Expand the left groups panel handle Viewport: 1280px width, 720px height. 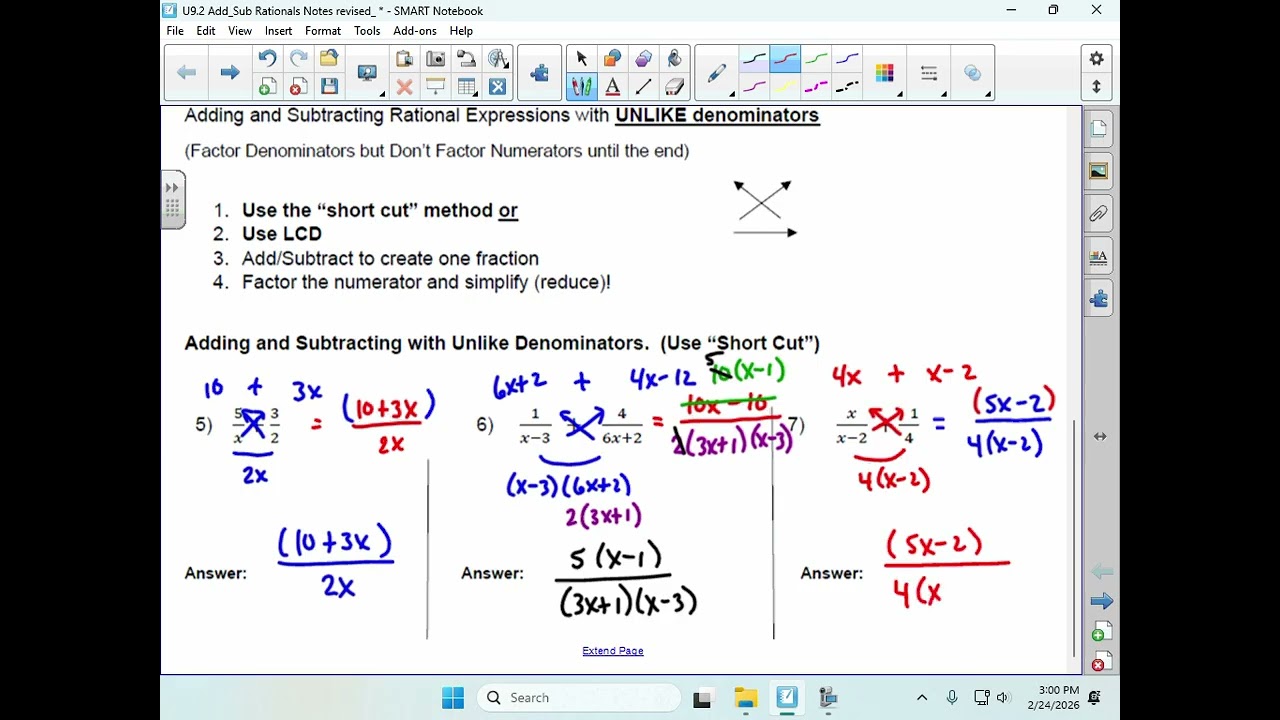pos(172,200)
